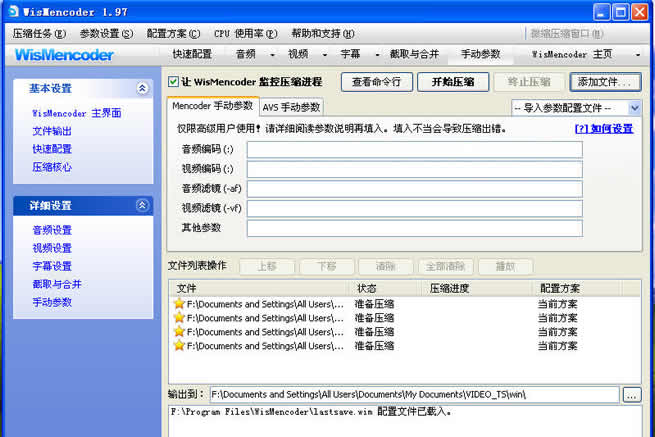Click star icon of fourth file row
Viewport: 655px width, 437px height.
(179, 346)
